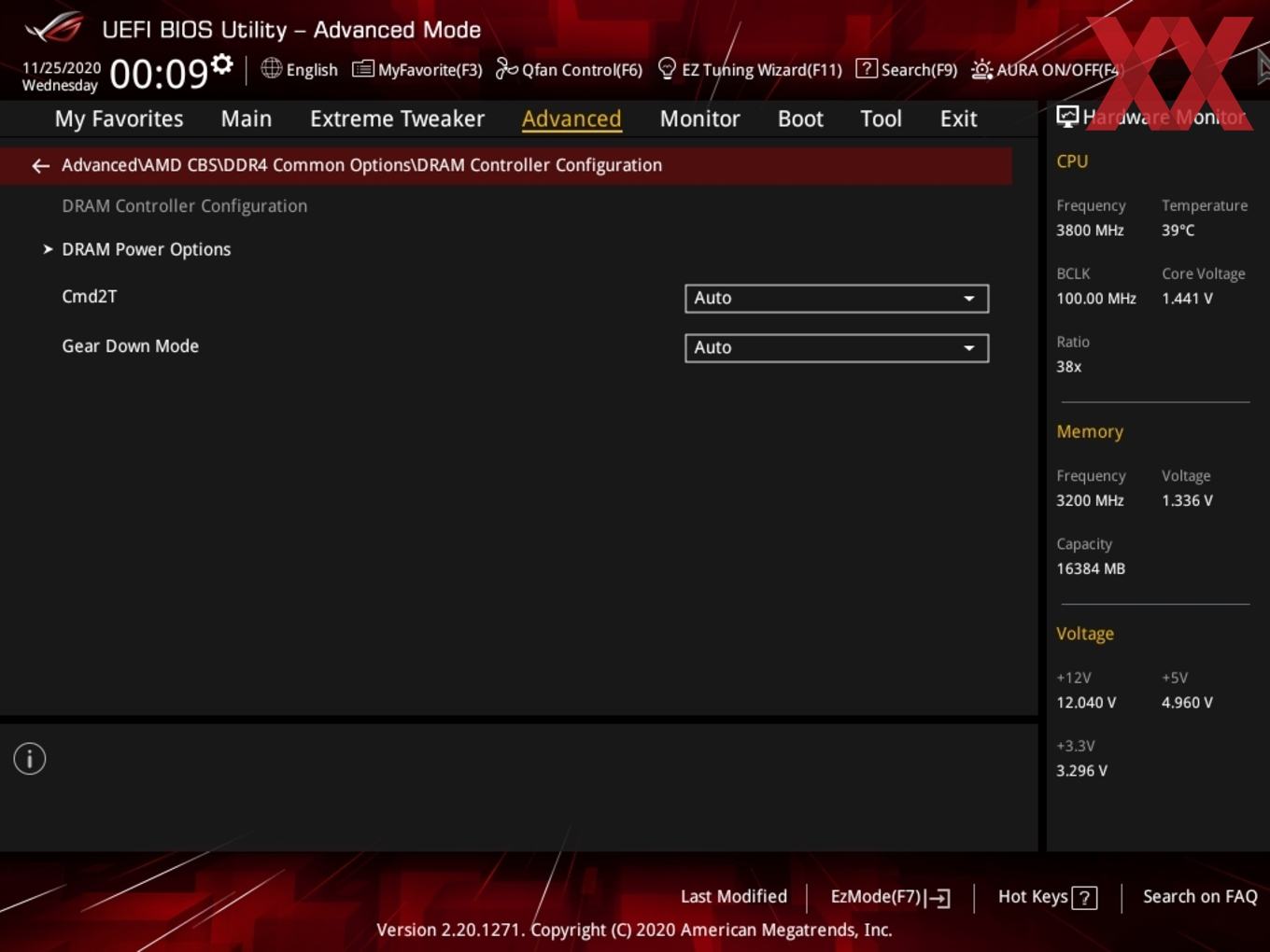Click BCLK 100.00 MHz value
This screenshot has width=1270, height=952.
[x=1096, y=299]
